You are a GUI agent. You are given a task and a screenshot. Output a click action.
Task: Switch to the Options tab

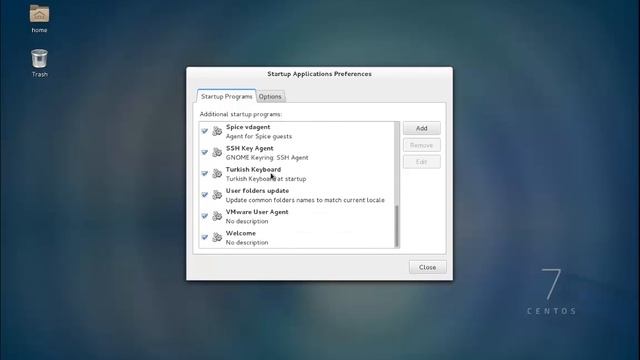tap(270, 97)
